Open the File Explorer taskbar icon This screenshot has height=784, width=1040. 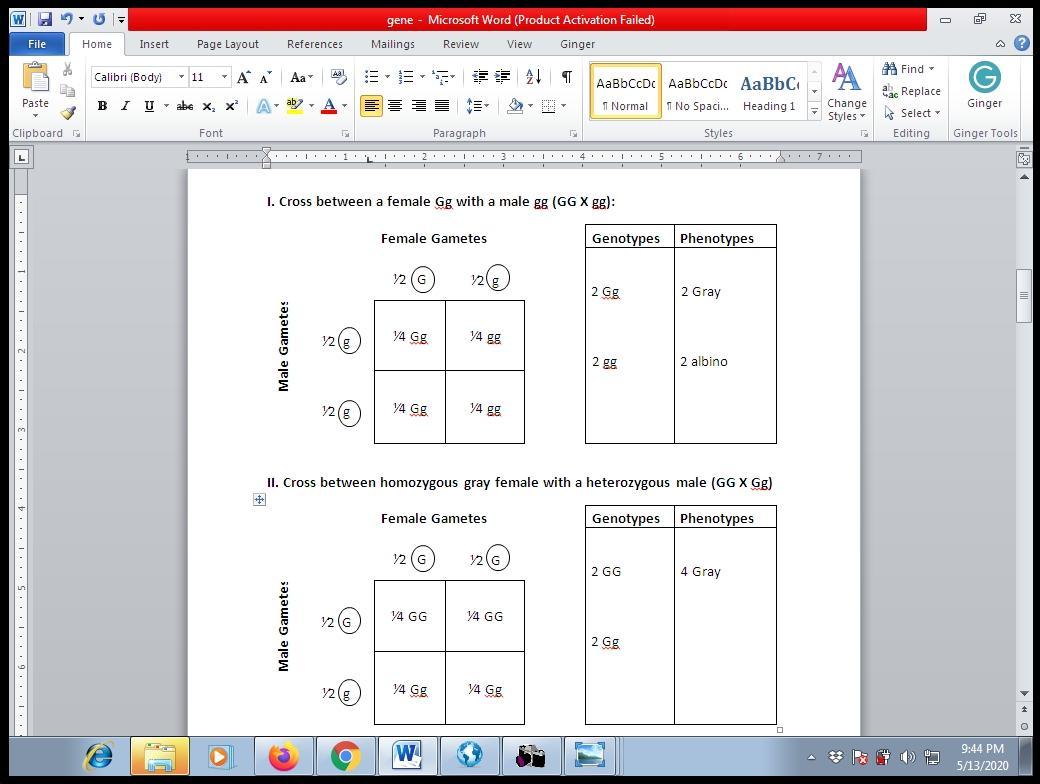[160, 756]
